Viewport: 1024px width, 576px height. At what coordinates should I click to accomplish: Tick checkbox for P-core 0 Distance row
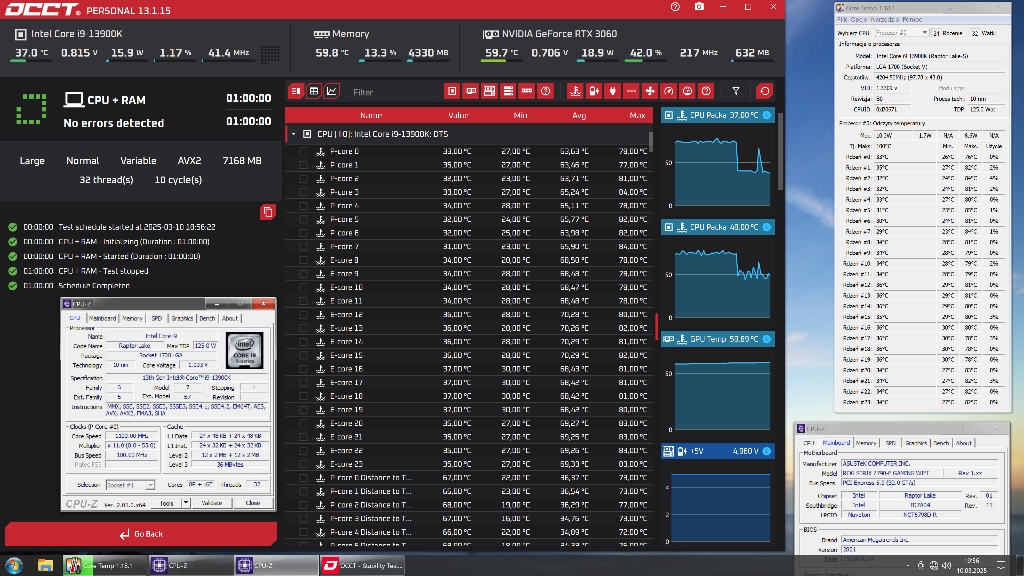click(303, 478)
